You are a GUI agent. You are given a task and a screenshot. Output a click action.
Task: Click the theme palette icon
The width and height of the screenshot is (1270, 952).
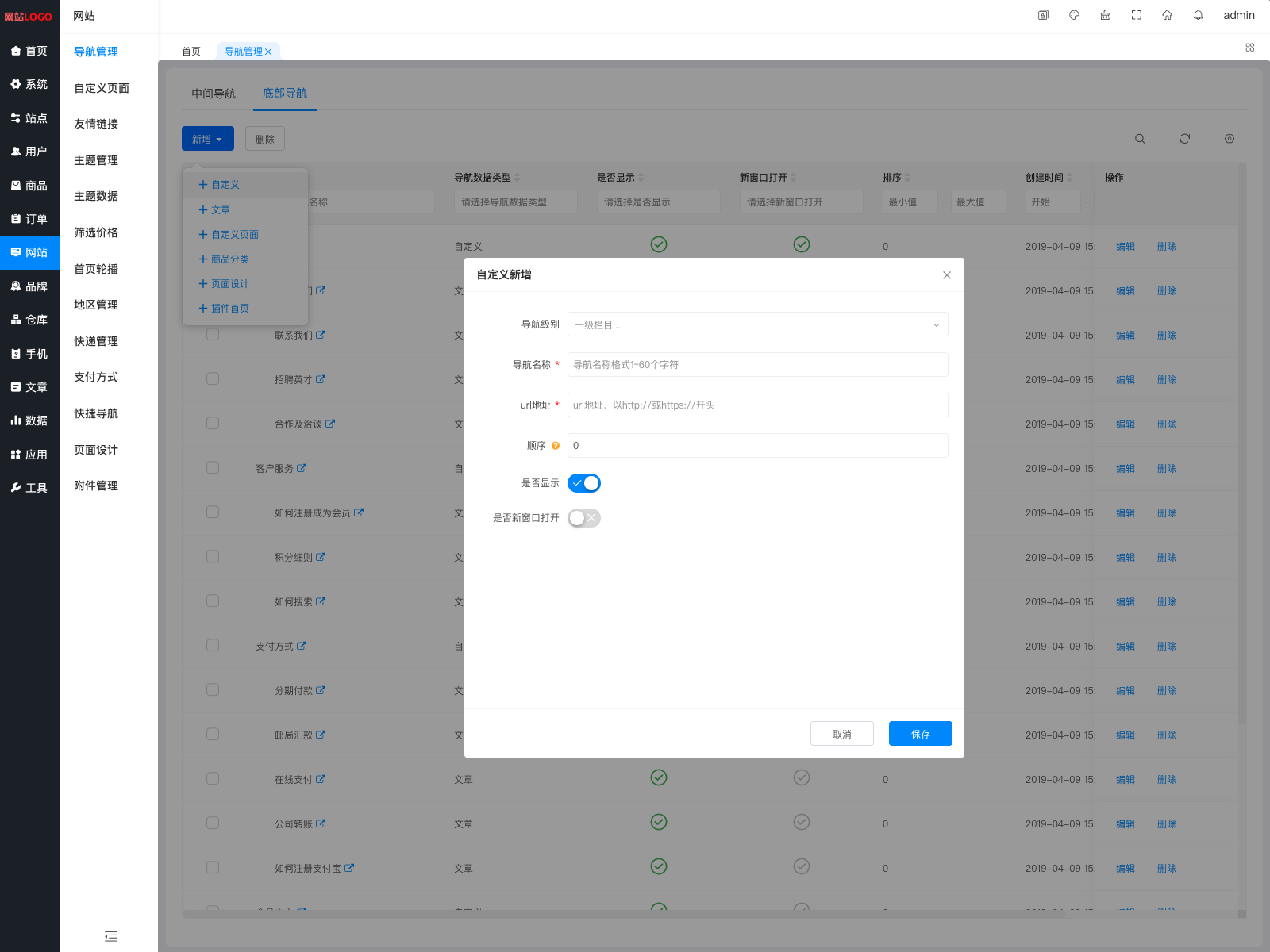[x=1074, y=15]
